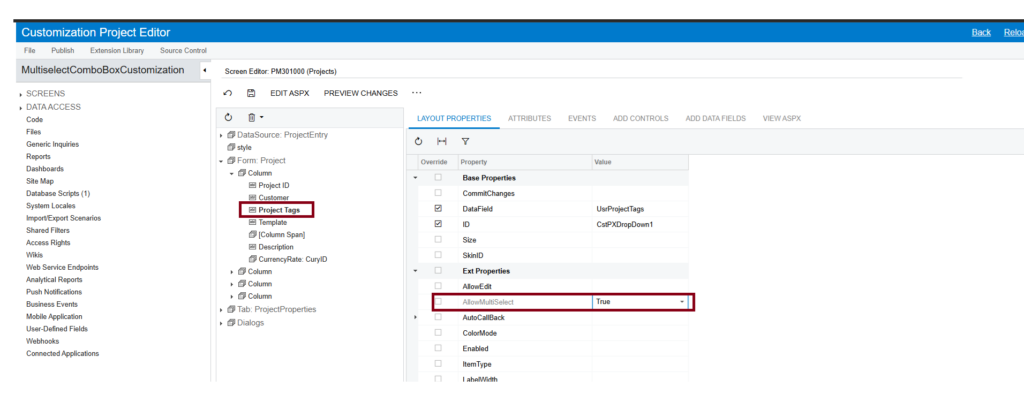This screenshot has height=395, width=1024.
Task: Select Project Tags in the tree
Action: click(279, 210)
